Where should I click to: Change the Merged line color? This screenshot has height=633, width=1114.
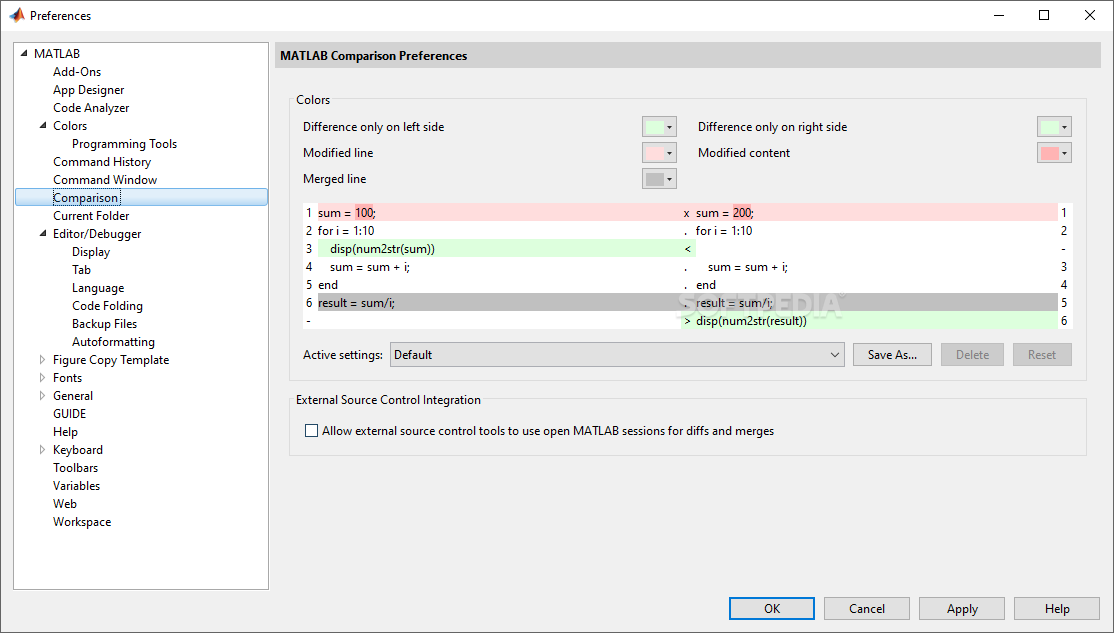[659, 179]
